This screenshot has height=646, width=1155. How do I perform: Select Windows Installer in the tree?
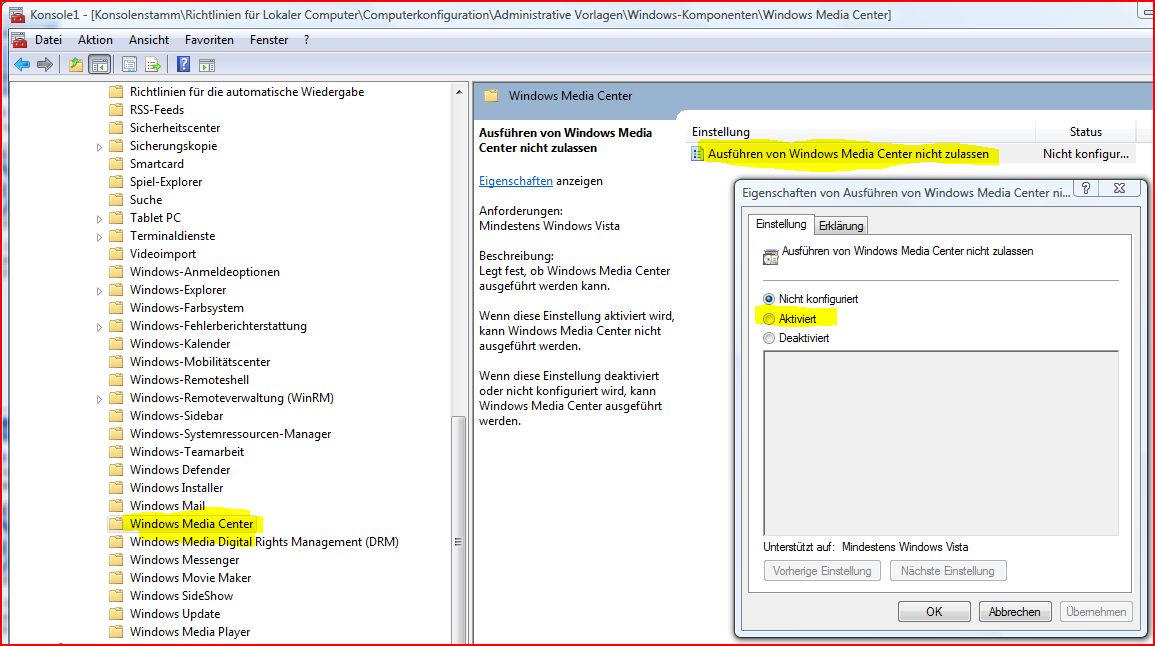(176, 488)
